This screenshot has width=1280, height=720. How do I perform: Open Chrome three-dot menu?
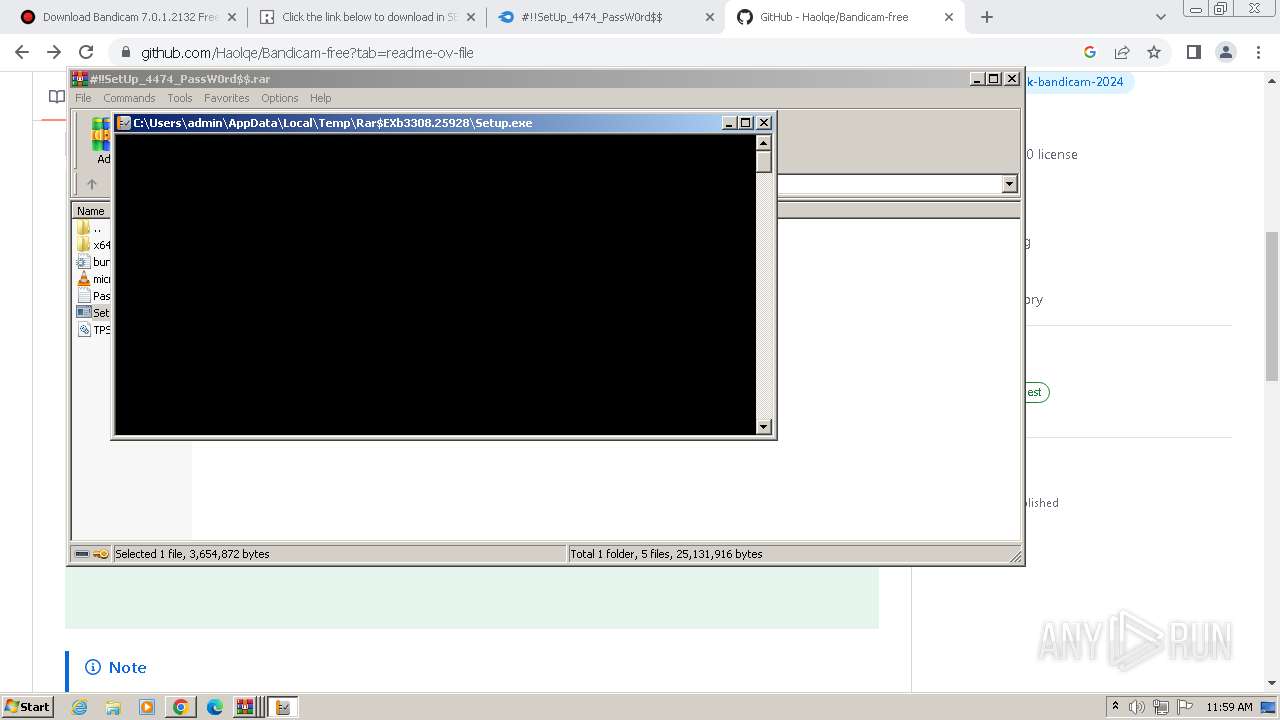[1257, 52]
